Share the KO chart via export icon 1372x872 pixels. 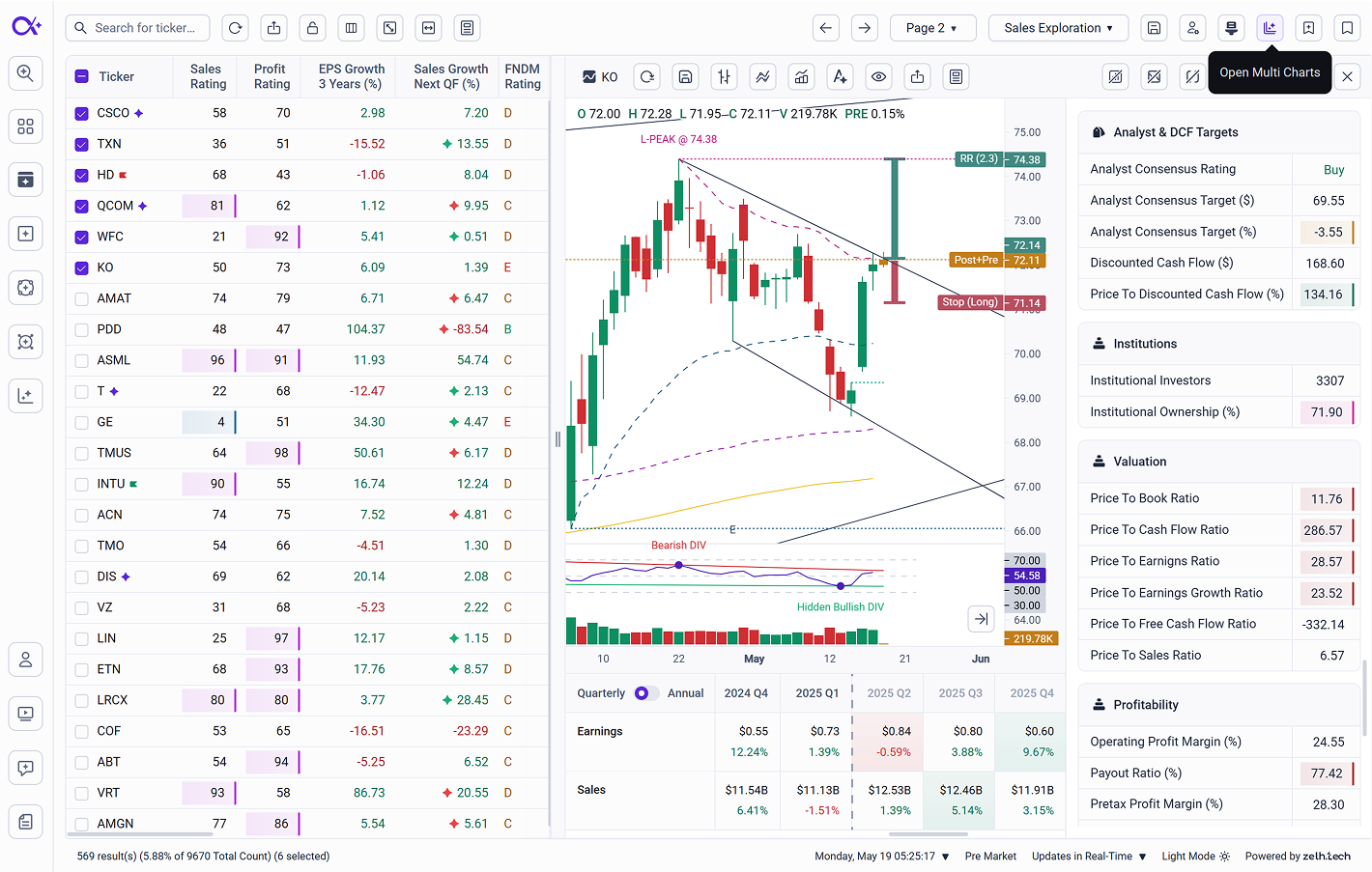(918, 76)
